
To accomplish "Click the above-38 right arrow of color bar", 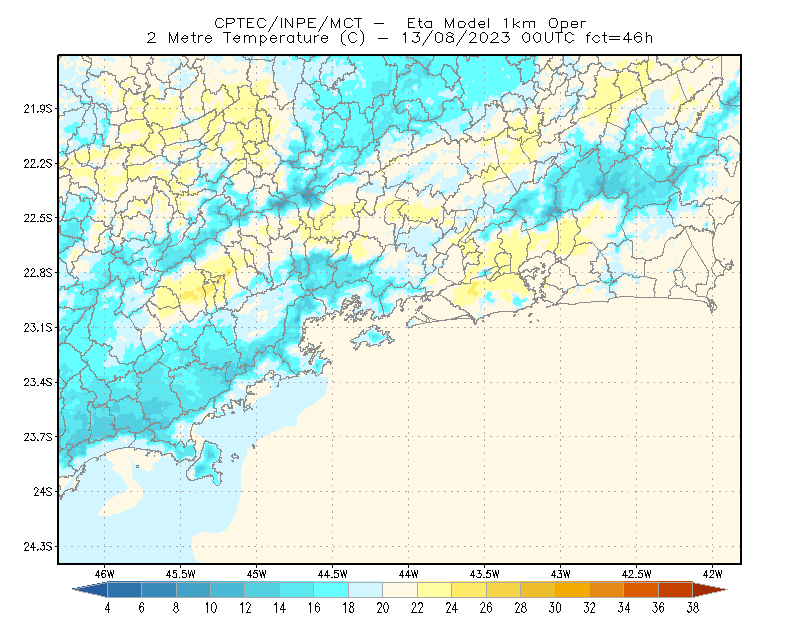I will tap(710, 589).
